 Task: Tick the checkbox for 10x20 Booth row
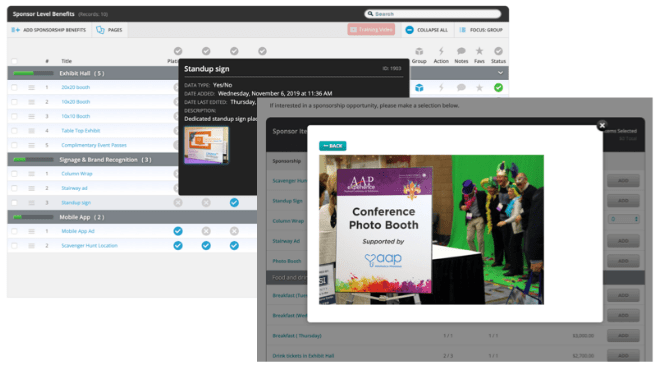click(x=14, y=102)
